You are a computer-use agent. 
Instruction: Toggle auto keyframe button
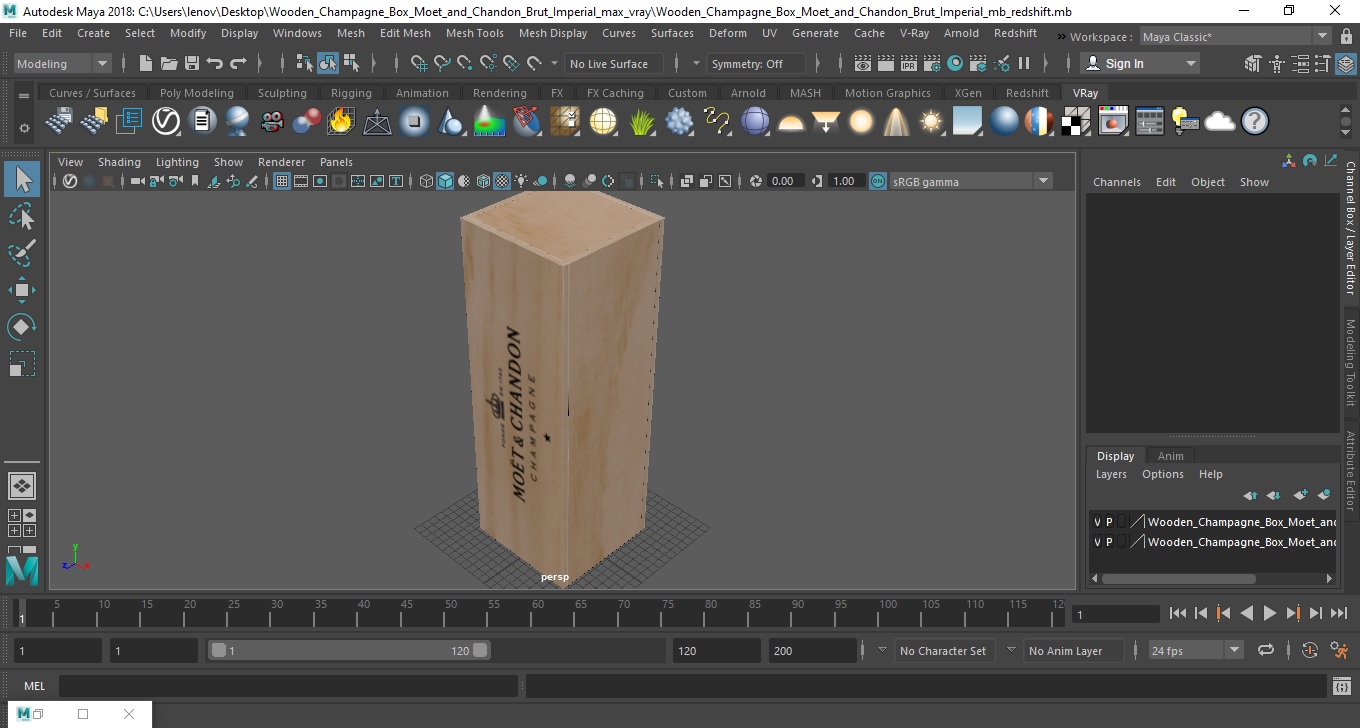click(1310, 650)
